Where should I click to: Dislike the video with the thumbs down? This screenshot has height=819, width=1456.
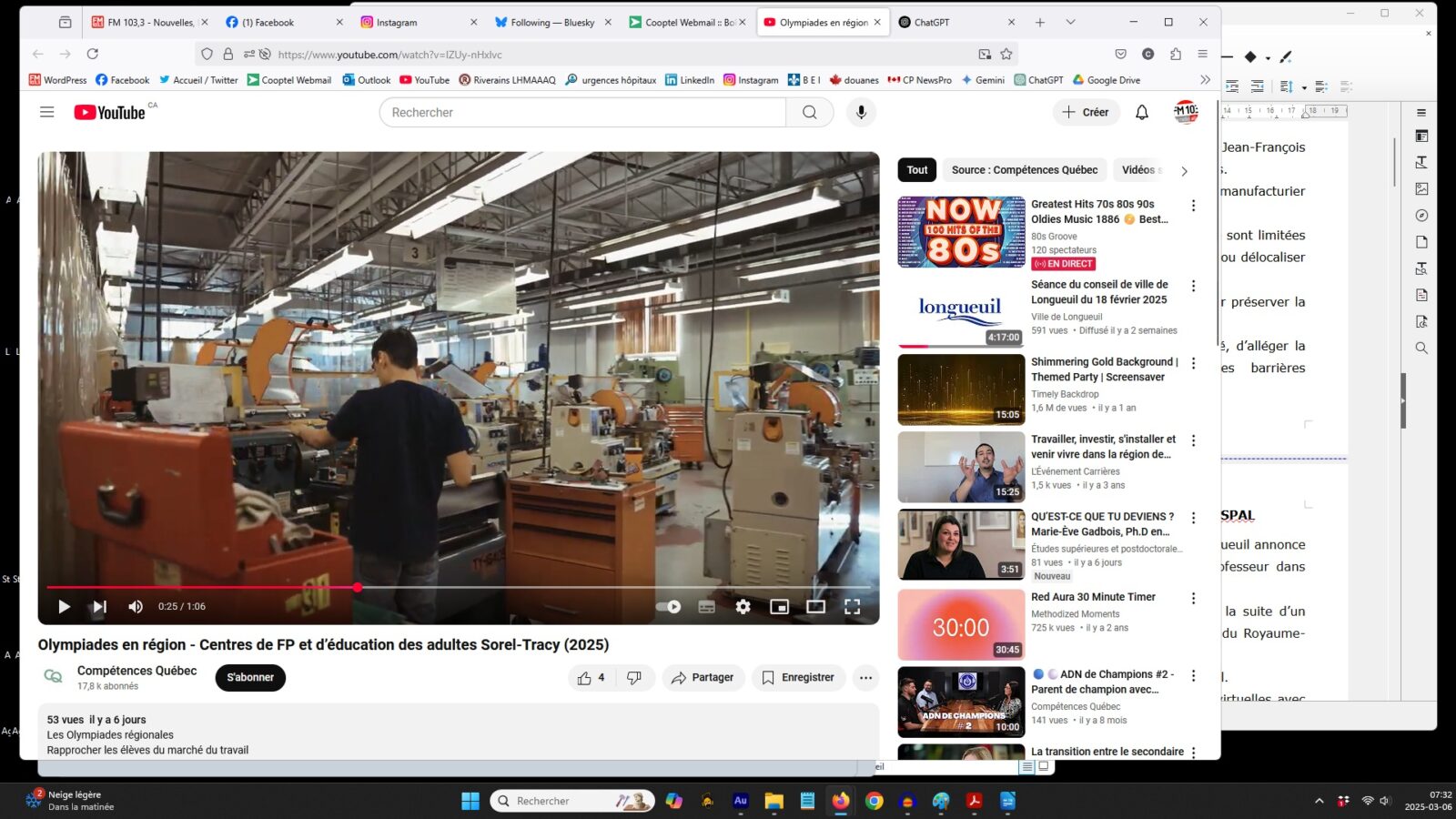[x=634, y=678]
